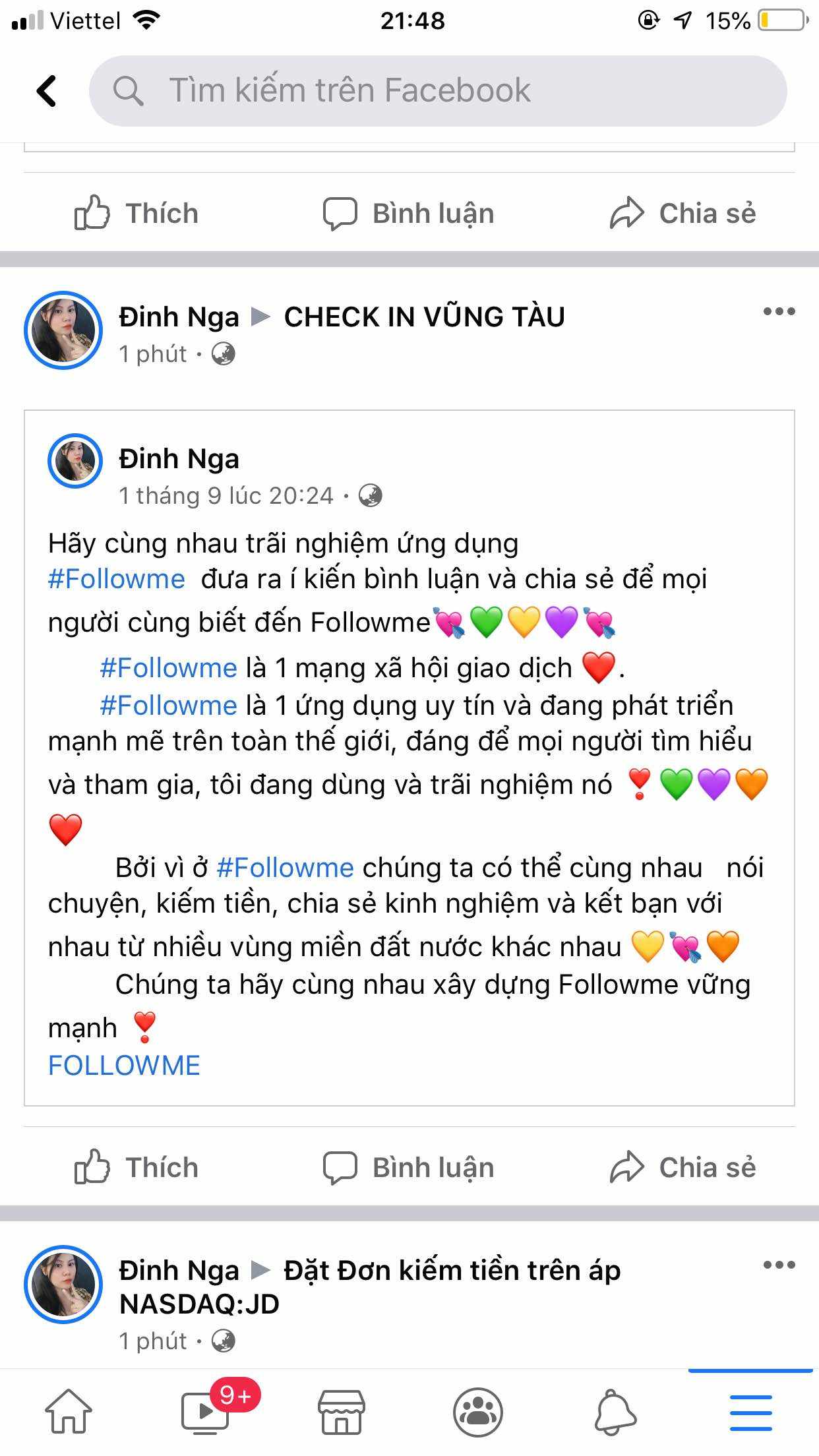
Task: Open Đinh Nga's avatar in the shared post
Action: point(75,460)
